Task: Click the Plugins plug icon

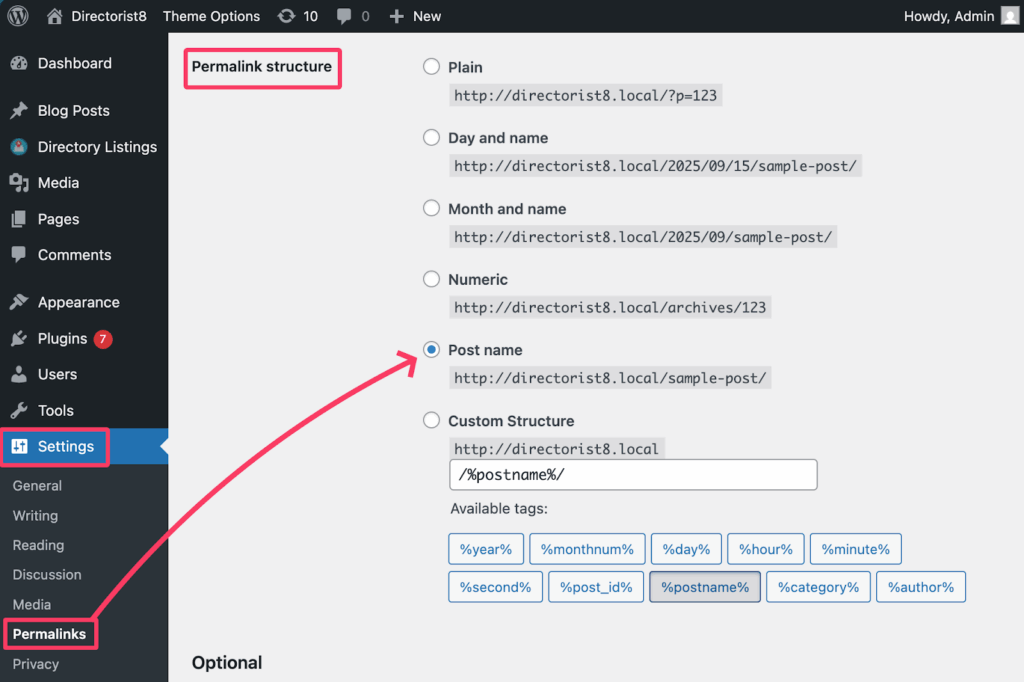Action: 19,338
